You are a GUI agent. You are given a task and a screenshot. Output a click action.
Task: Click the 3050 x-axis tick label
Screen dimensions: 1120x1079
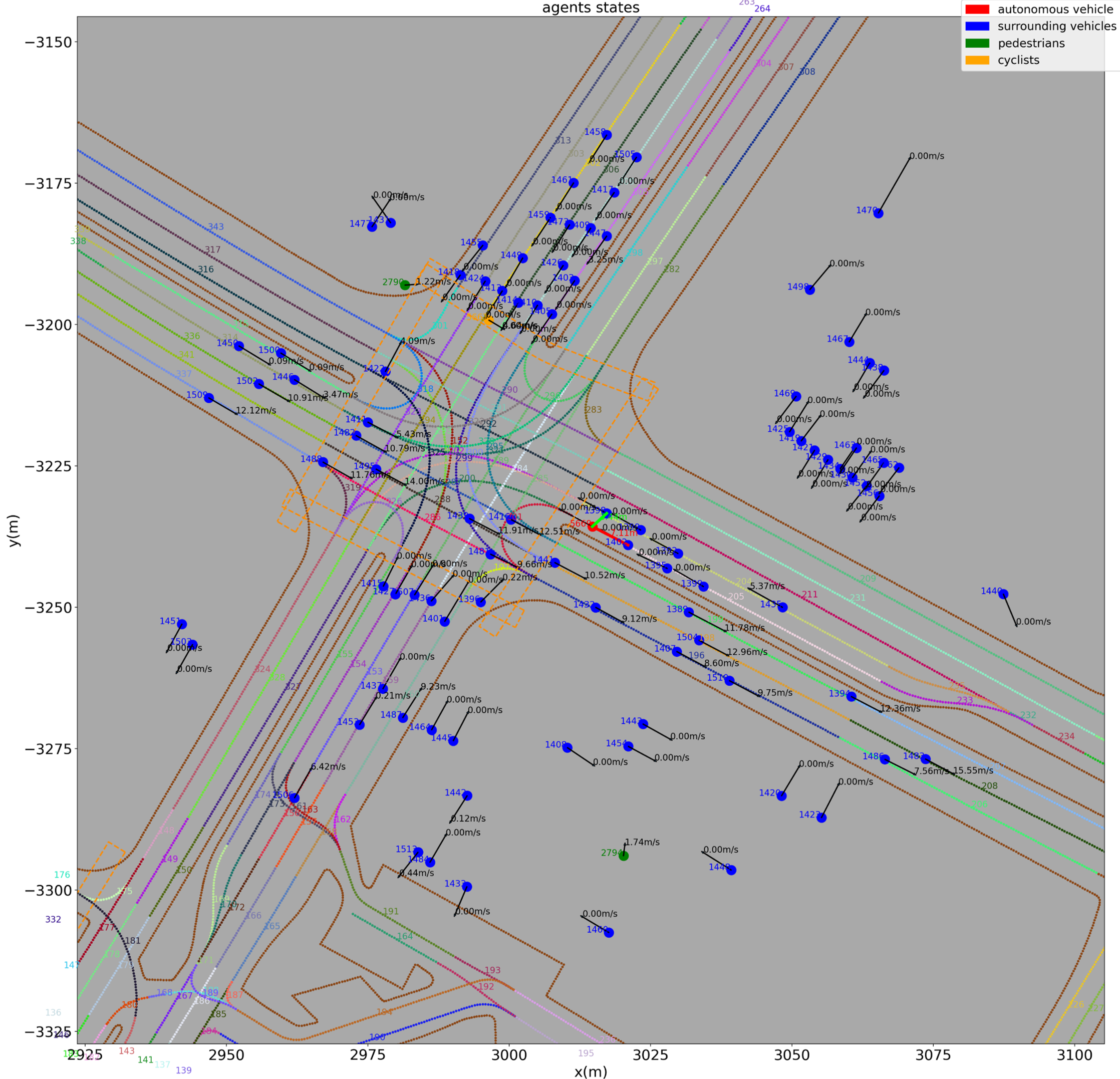pos(791,1054)
